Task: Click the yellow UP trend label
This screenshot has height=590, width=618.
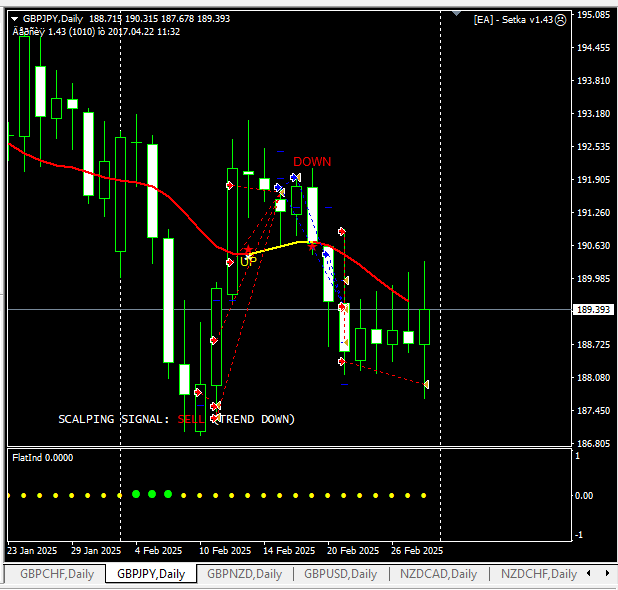Action: coord(248,261)
